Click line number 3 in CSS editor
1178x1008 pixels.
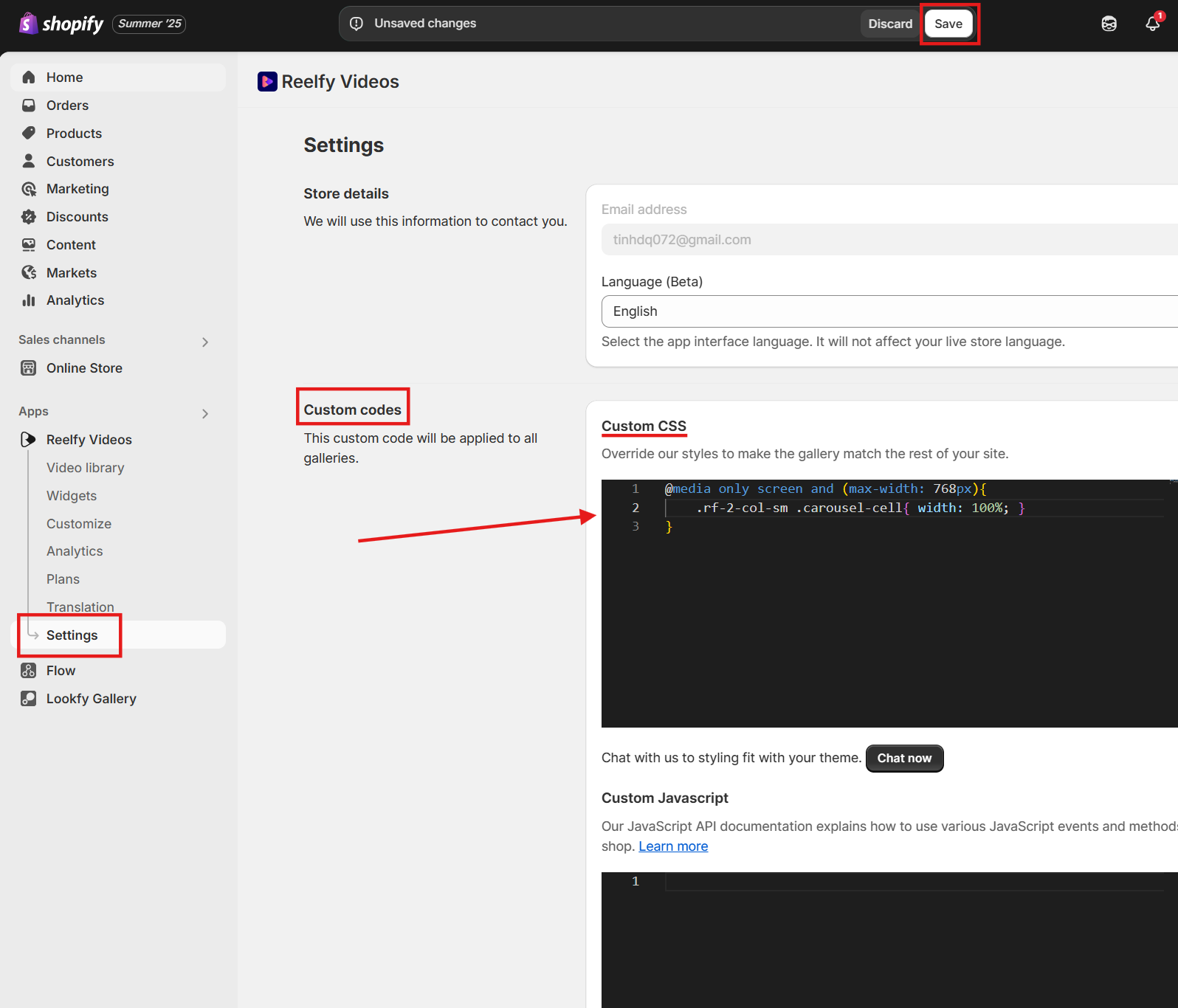[635, 527]
